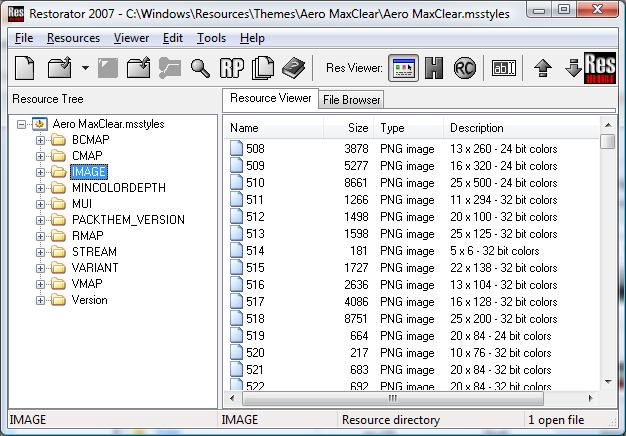The width and height of the screenshot is (626, 436).
Task: Open the Help menu
Action: pyautogui.click(x=252, y=38)
